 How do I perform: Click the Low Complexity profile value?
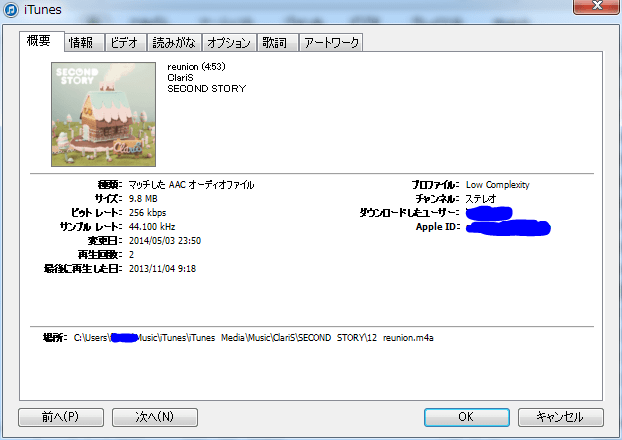[x=497, y=185]
